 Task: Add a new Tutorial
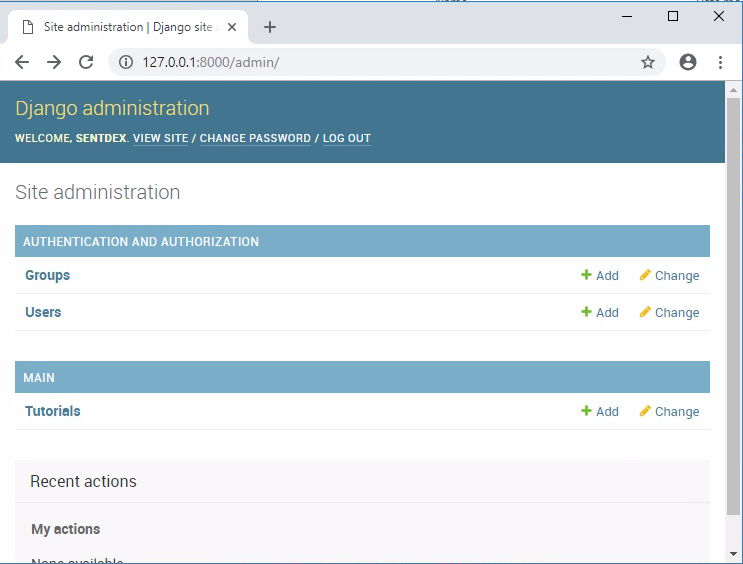coord(600,412)
